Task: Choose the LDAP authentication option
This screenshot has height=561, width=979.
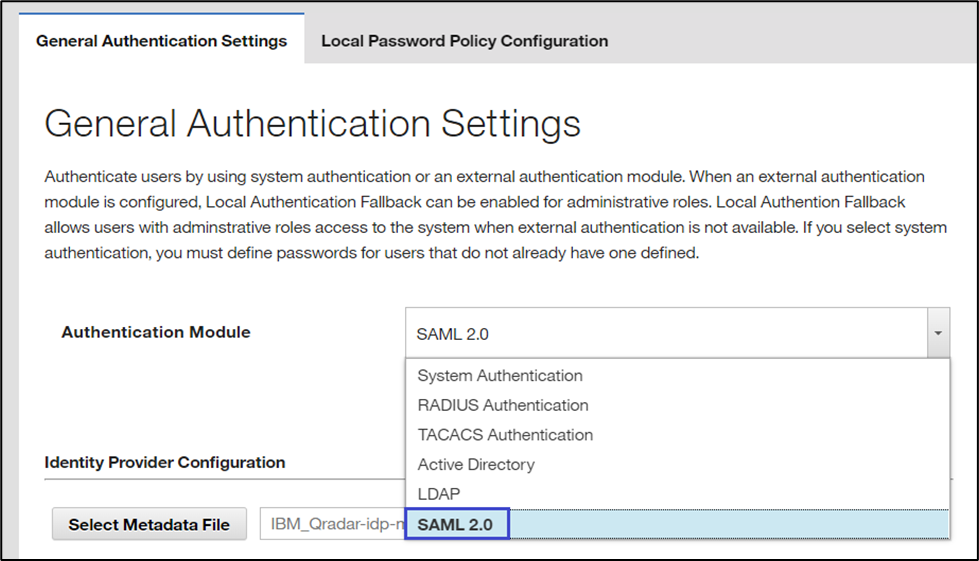Action: click(x=439, y=494)
